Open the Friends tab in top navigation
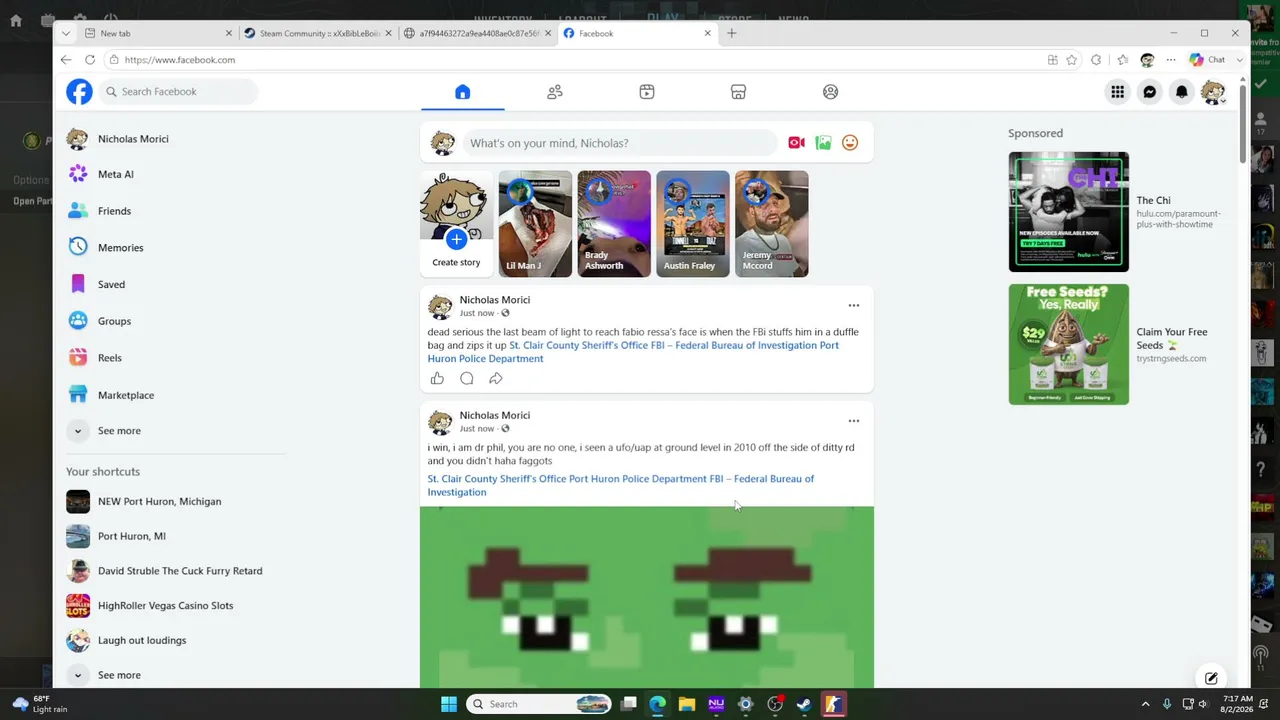 (x=555, y=92)
